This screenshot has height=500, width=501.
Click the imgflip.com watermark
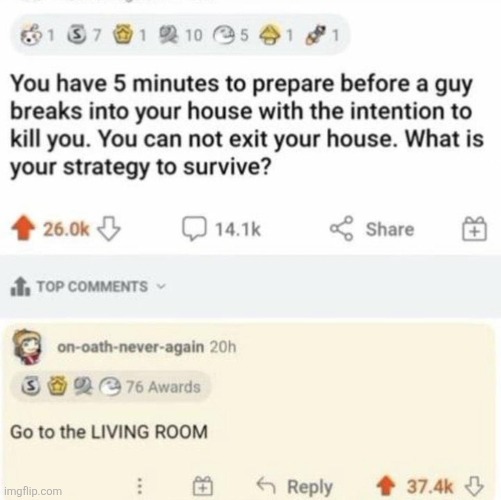coord(33,491)
